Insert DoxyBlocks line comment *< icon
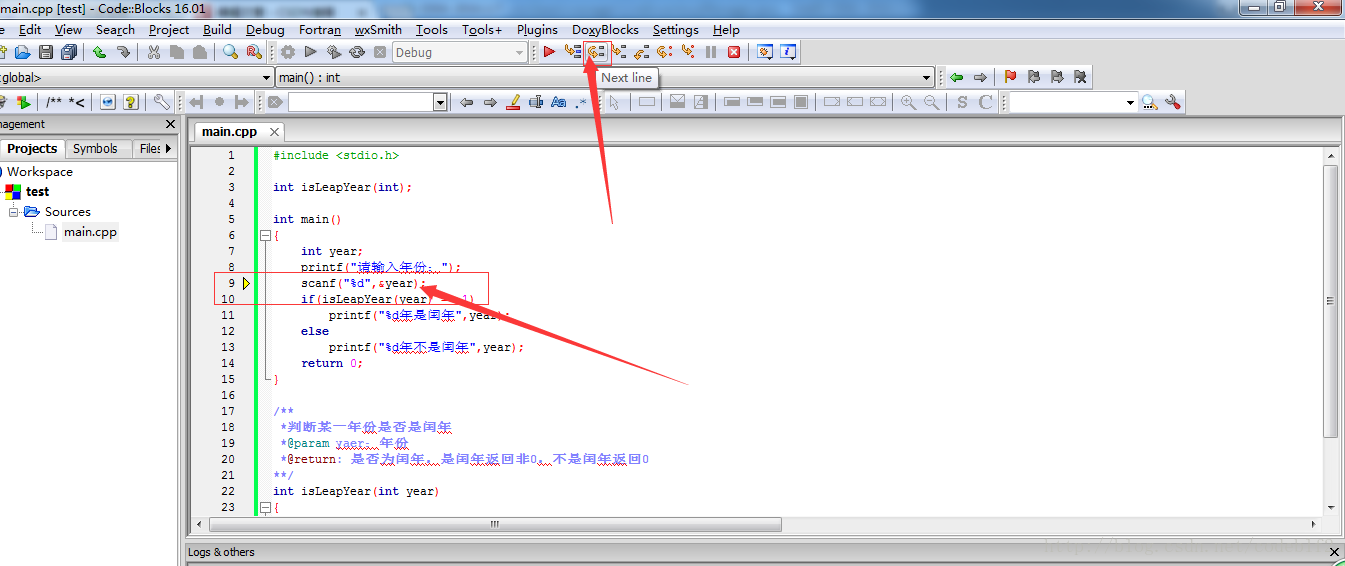 (77, 102)
